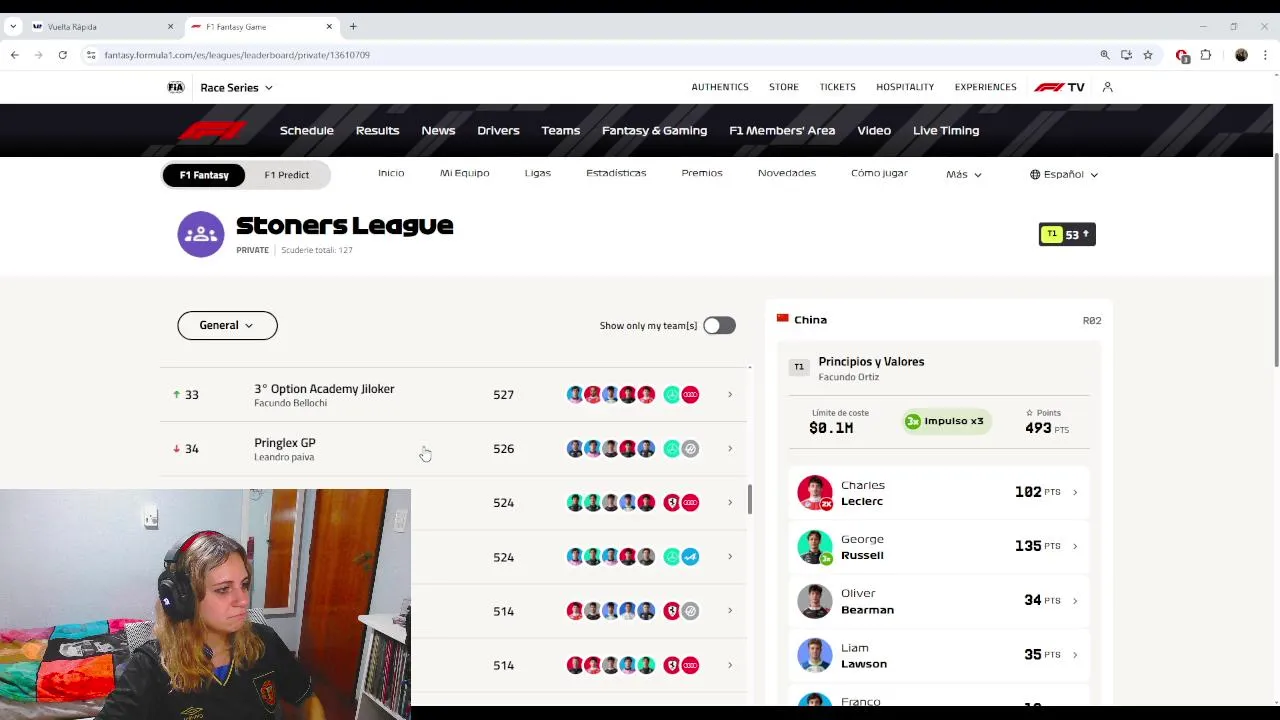
Task: Open Drivers in main navigation
Action: (498, 131)
